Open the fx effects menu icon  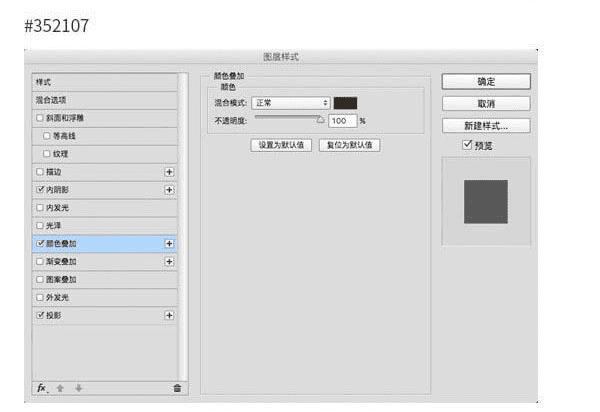pyautogui.click(x=42, y=388)
